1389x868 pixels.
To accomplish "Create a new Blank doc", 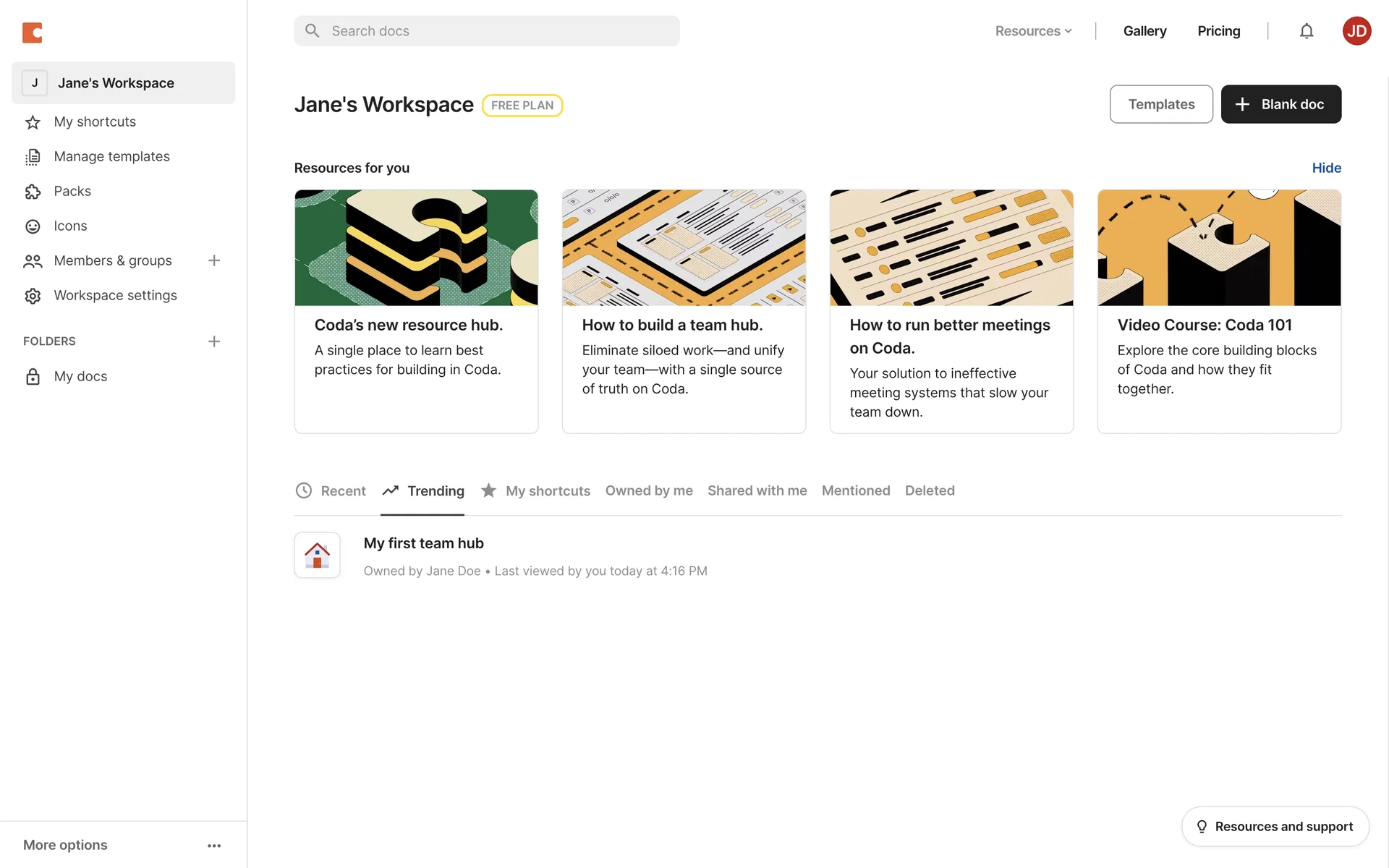I will [1280, 104].
